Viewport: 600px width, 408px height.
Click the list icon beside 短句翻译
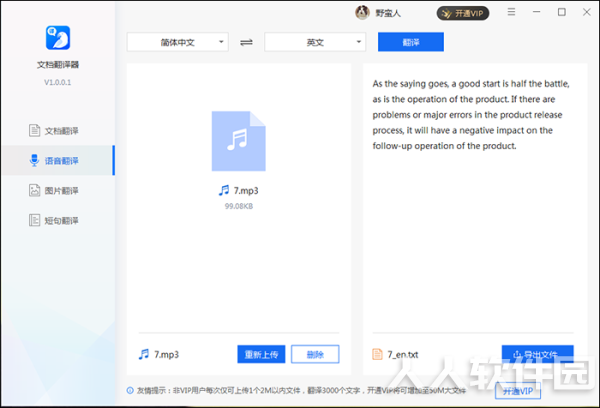34,220
